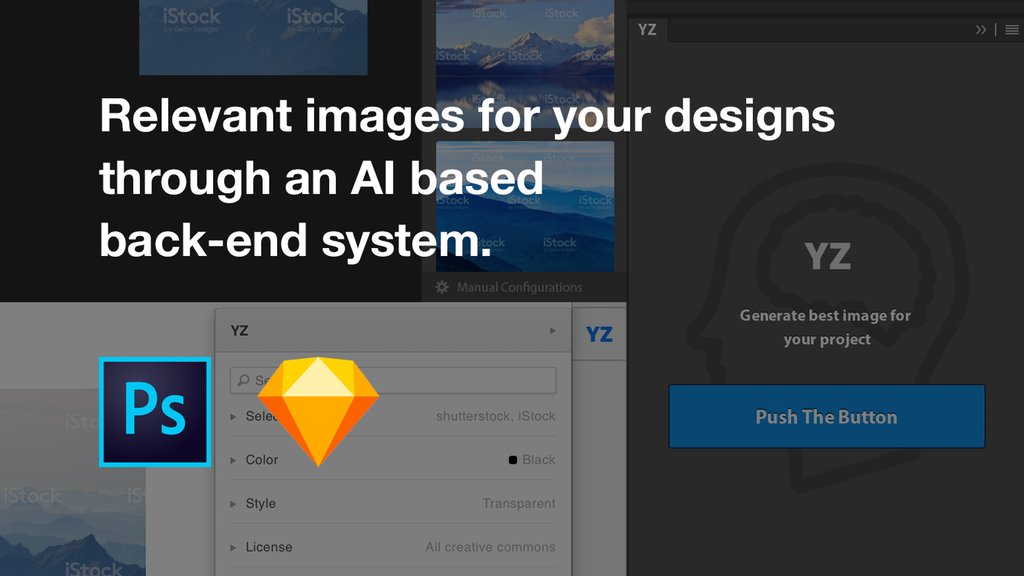
Task: Select the blue hazy hills thumbnail
Action: tap(525, 206)
